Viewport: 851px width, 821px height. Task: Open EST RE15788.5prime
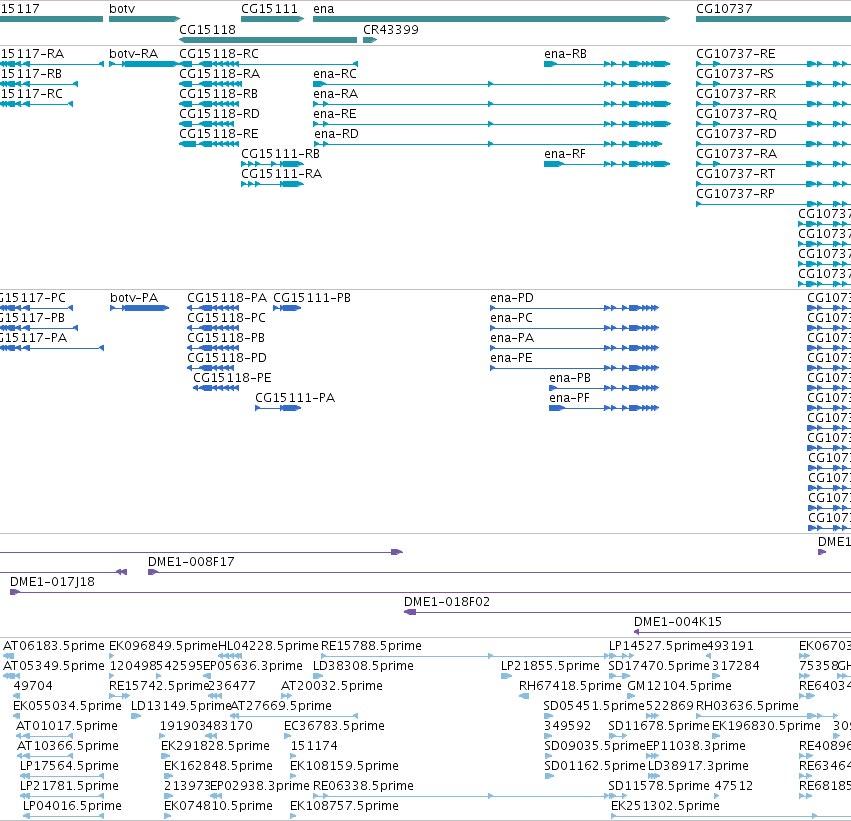pyautogui.click(x=371, y=646)
